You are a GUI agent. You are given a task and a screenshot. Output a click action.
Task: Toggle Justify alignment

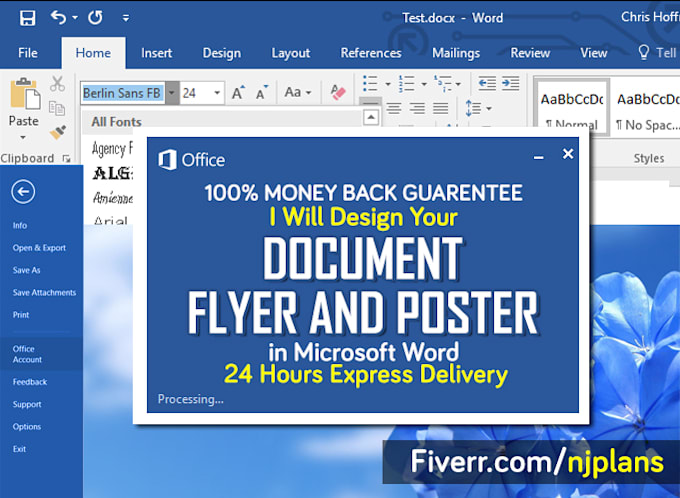[x=440, y=108]
